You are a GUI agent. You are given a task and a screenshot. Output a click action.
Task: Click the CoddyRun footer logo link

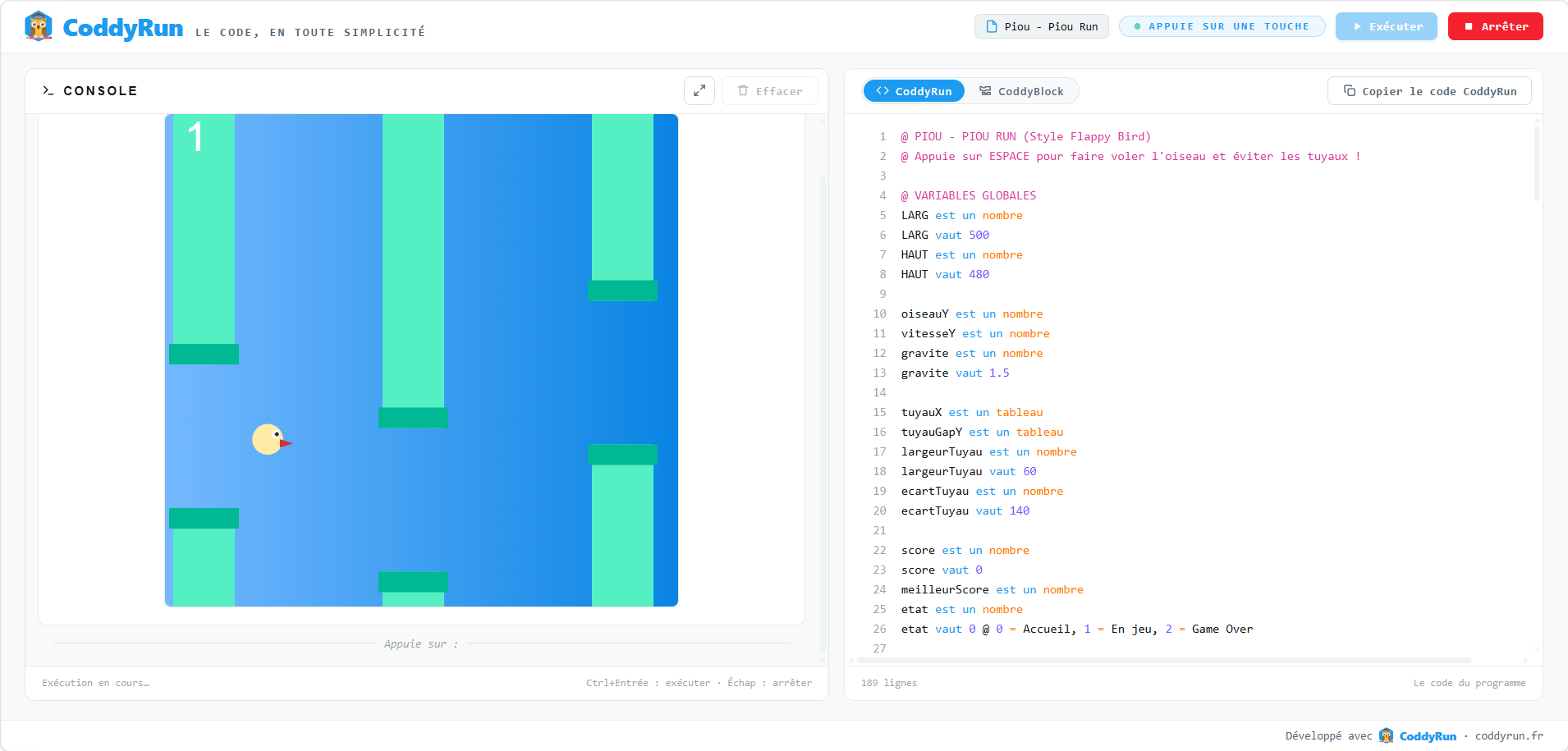coord(1418,736)
